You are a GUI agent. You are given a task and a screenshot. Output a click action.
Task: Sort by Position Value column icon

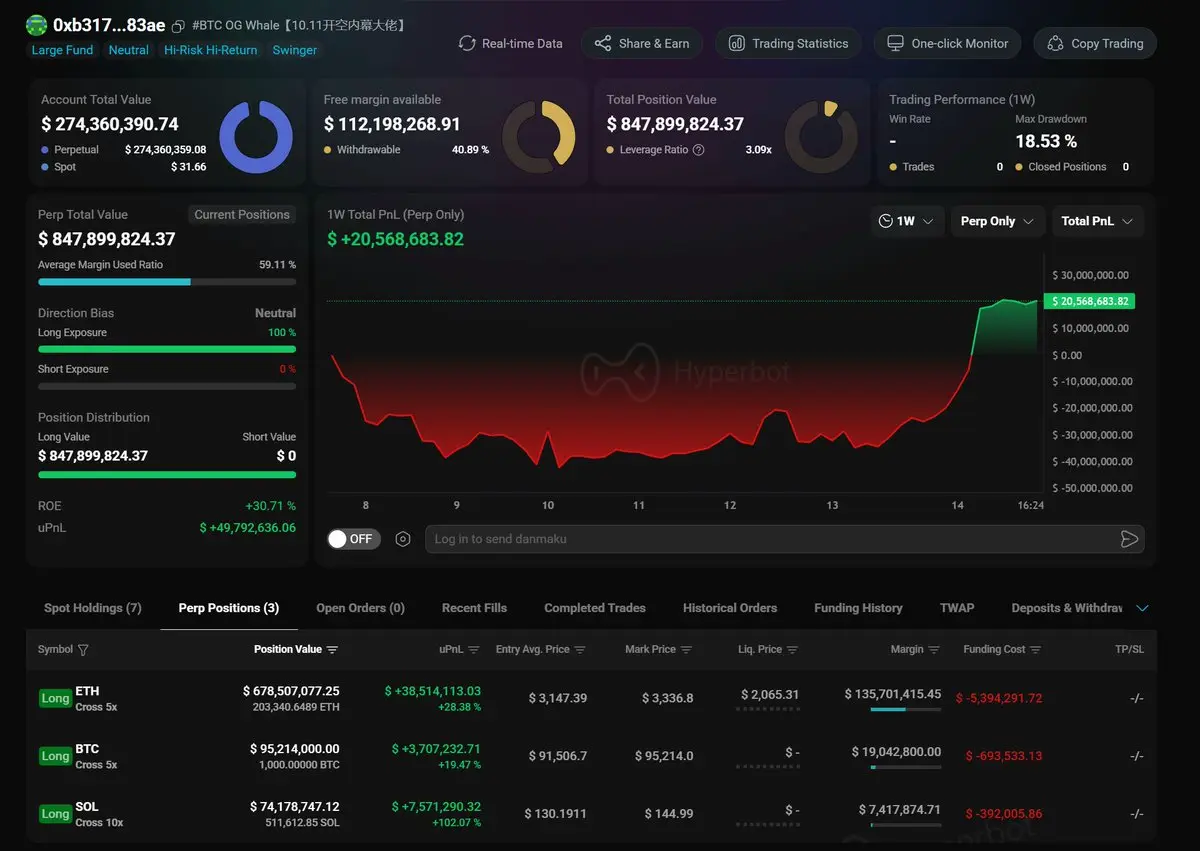tap(332, 650)
